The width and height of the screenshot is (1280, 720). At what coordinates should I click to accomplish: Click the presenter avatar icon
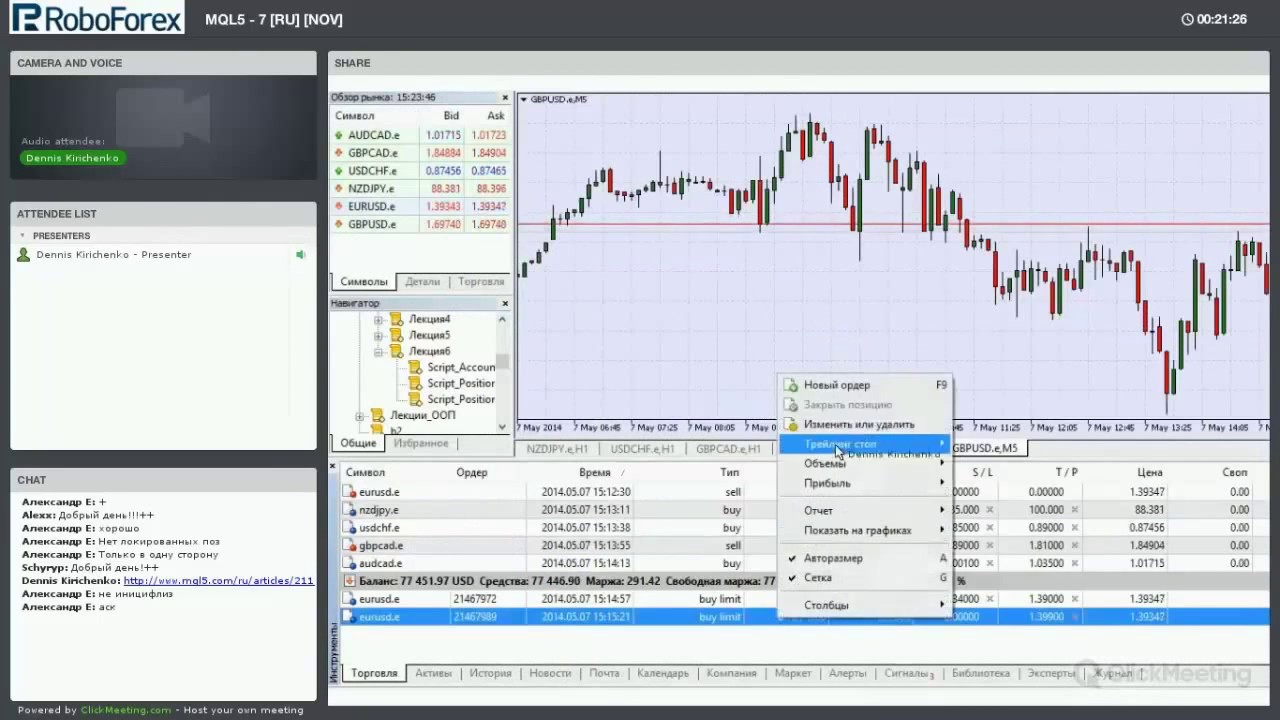point(24,255)
